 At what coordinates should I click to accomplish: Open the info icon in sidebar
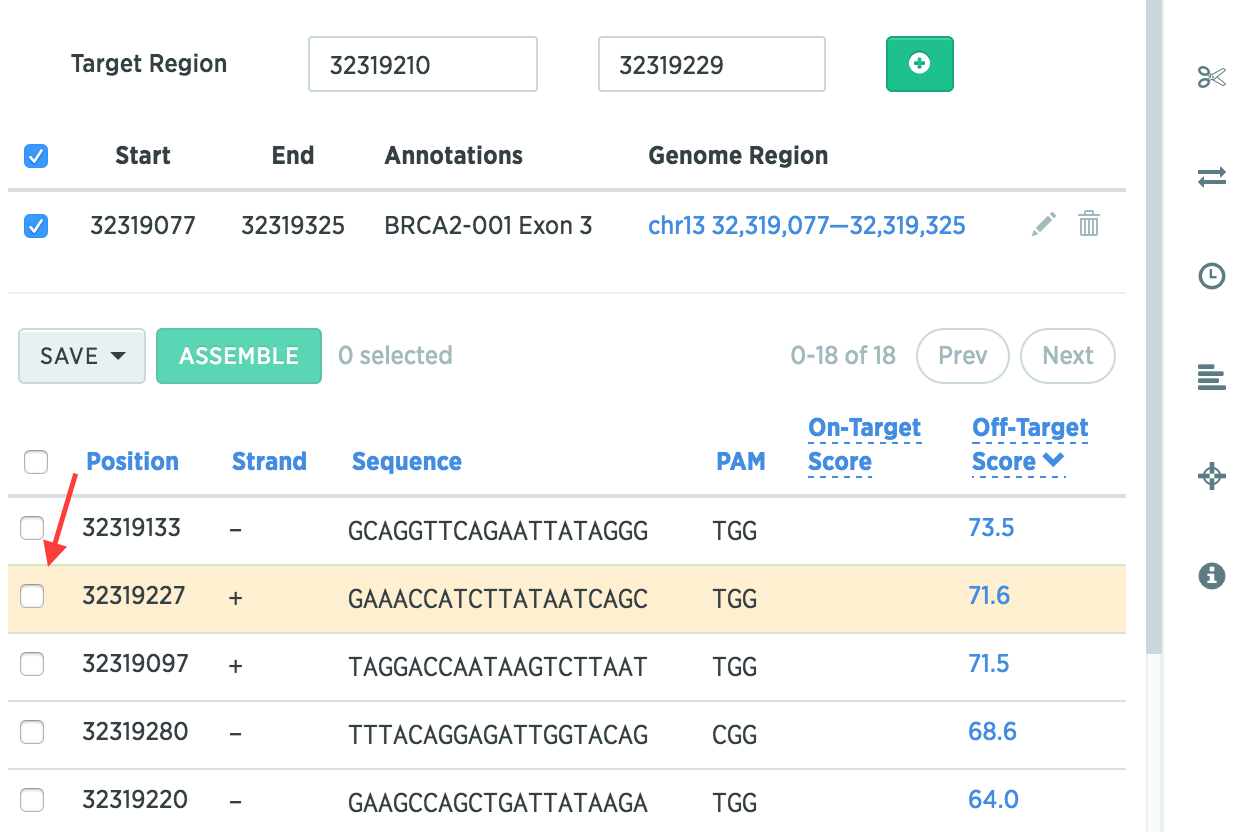tap(1211, 575)
